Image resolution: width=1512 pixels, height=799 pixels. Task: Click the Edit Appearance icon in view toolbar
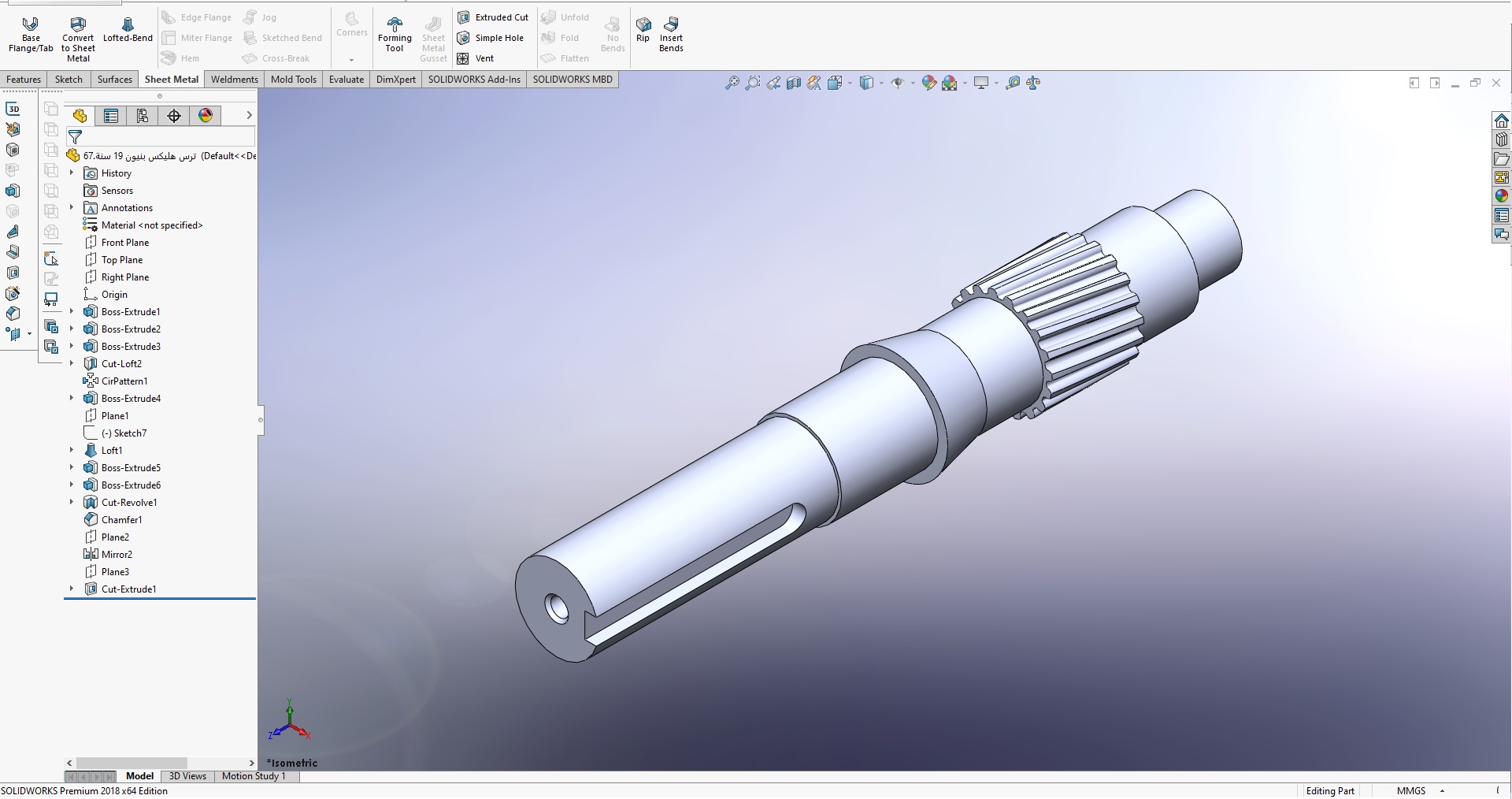[x=929, y=83]
